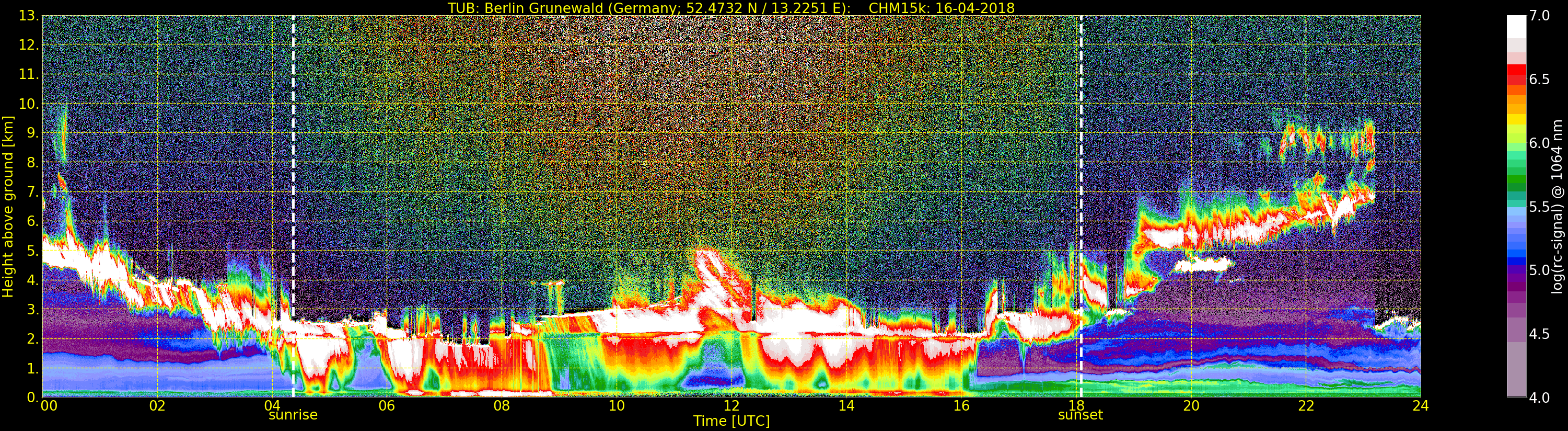Select the 'Height above ground [km]' axis label
This screenshot has height=431, width=1568.
(8, 206)
